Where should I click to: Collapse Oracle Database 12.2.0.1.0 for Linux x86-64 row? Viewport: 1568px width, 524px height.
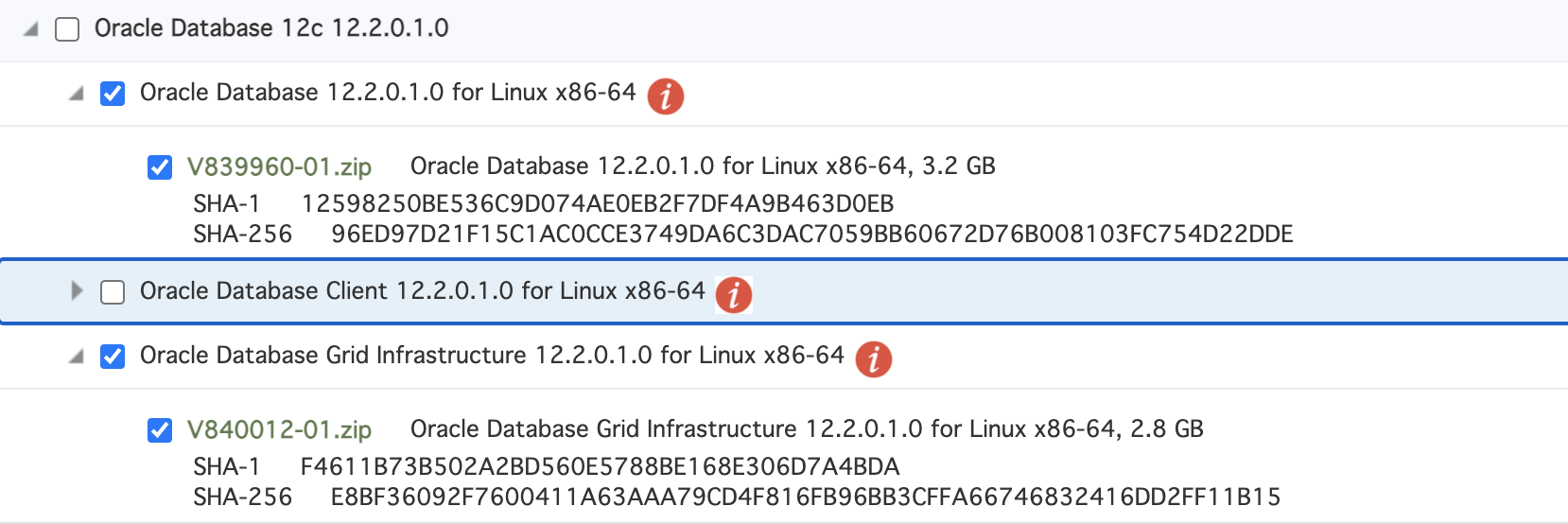tap(77, 94)
